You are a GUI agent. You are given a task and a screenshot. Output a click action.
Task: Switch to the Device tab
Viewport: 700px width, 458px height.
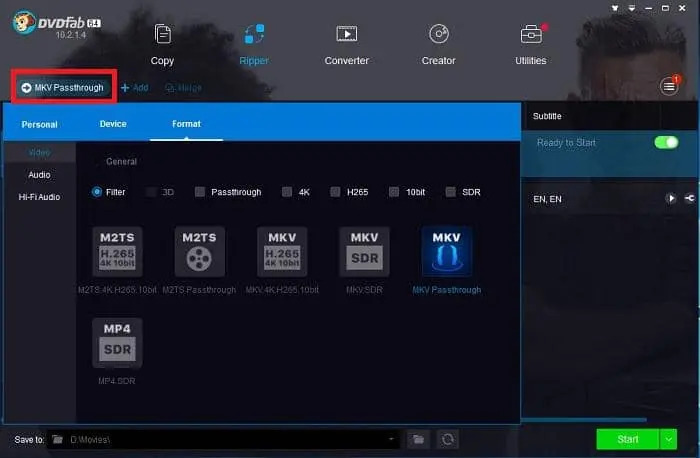(x=113, y=124)
